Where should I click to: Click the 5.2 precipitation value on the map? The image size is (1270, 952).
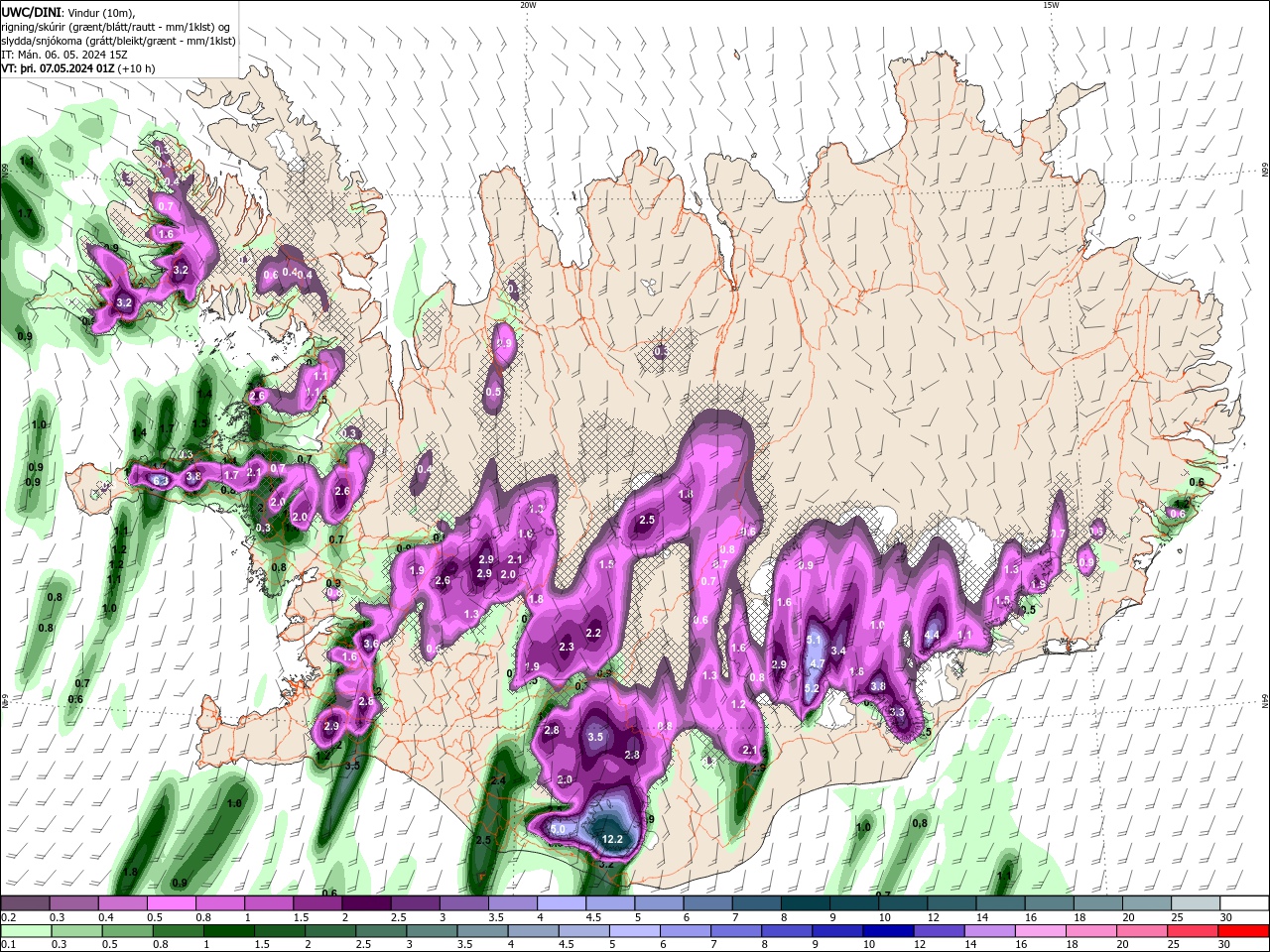[x=811, y=688]
